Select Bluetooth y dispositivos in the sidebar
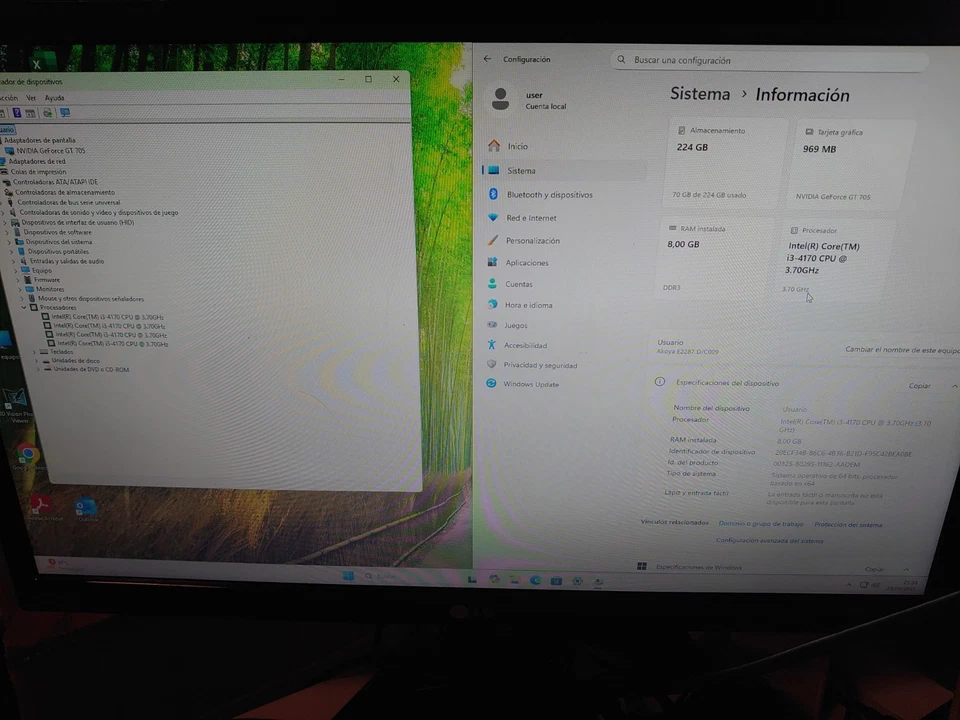This screenshot has height=720, width=960. pos(549,194)
